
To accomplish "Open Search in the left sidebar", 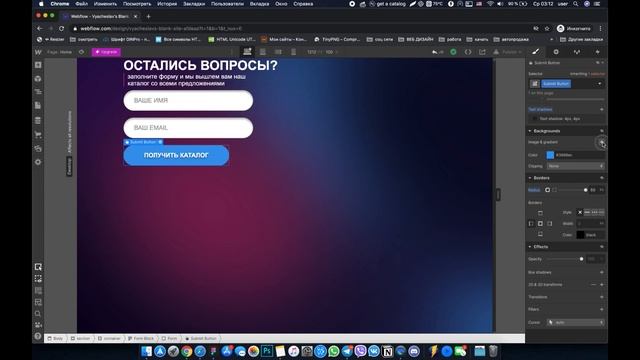I will click(x=38, y=313).
